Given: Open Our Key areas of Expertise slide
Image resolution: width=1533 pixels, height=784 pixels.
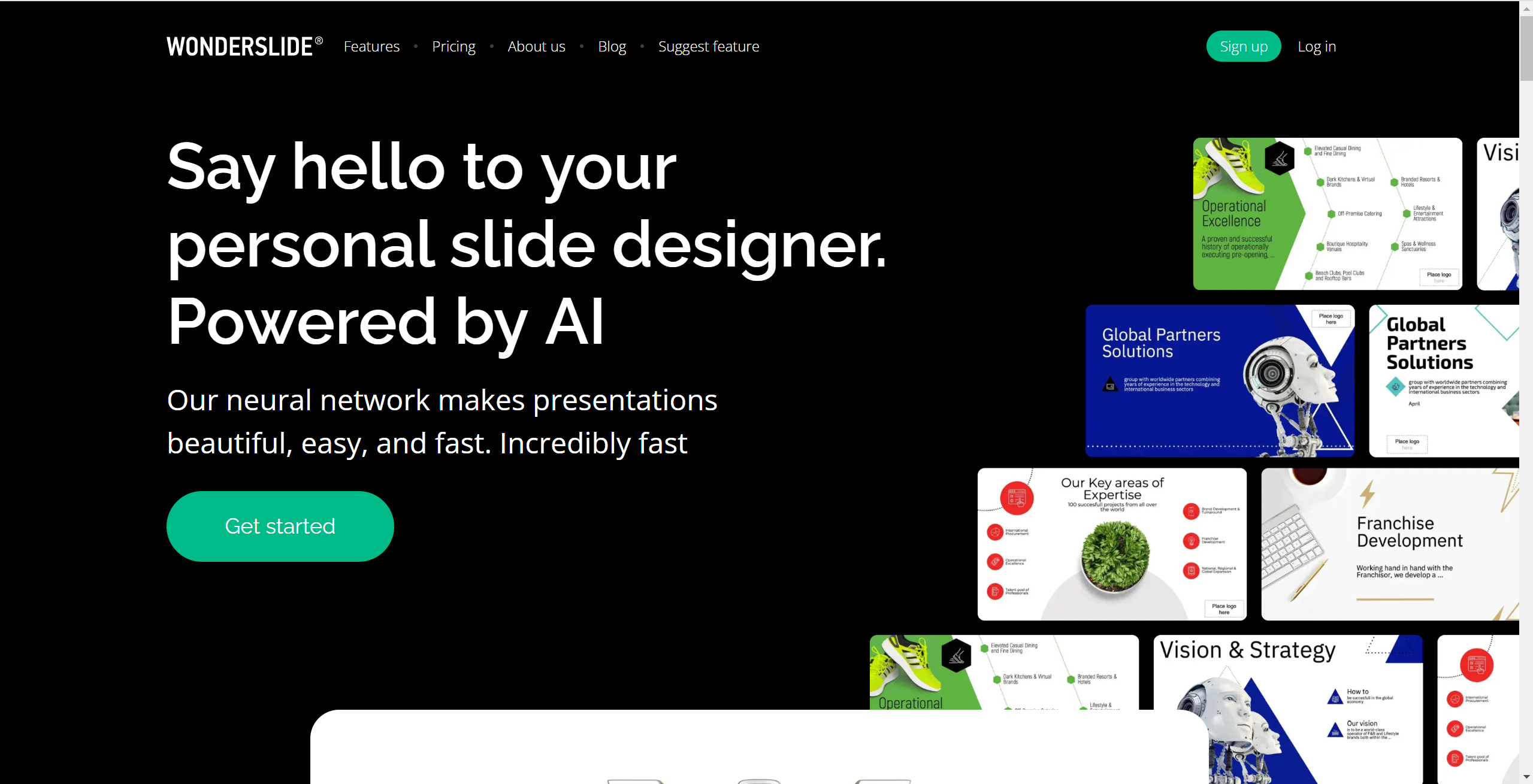Looking at the screenshot, I should tap(1112, 544).
